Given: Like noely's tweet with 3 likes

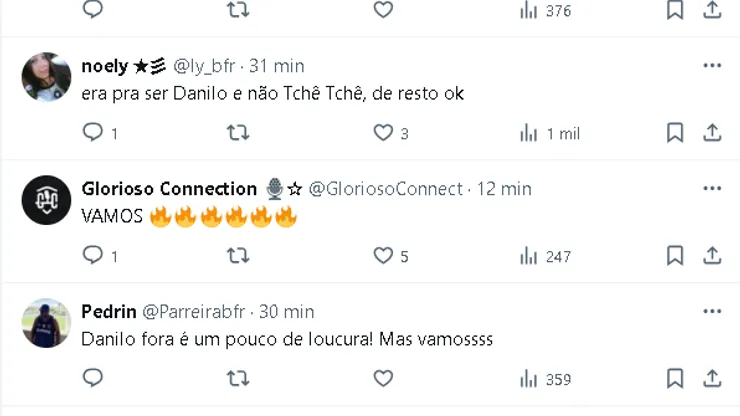Looking at the screenshot, I should point(383,133).
